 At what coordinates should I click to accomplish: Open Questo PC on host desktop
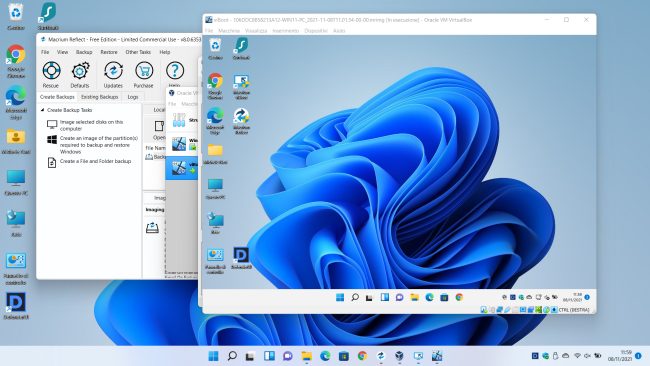(16, 183)
